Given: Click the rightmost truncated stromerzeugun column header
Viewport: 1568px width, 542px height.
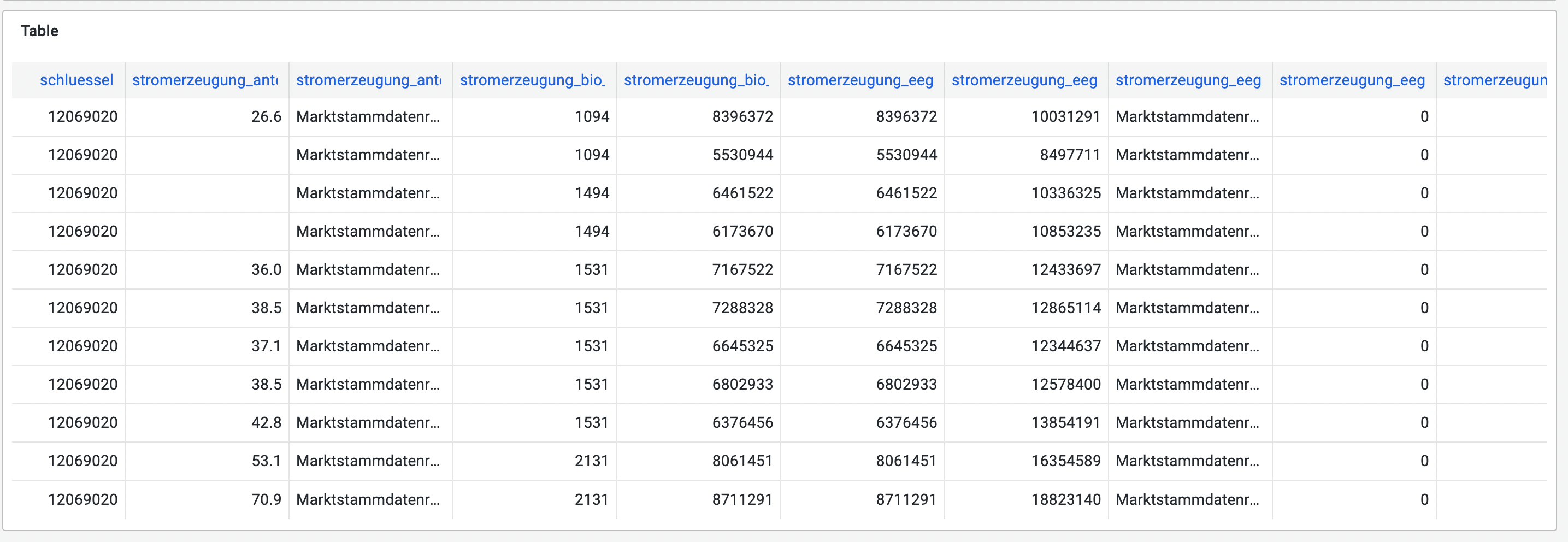Looking at the screenshot, I should (x=1498, y=80).
